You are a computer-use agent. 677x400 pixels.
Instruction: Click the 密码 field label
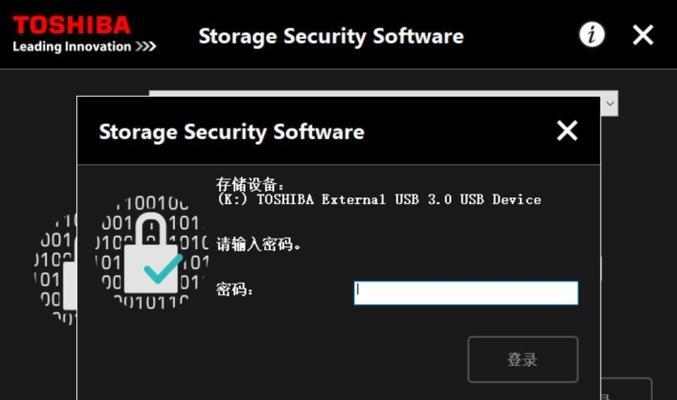click(234, 289)
